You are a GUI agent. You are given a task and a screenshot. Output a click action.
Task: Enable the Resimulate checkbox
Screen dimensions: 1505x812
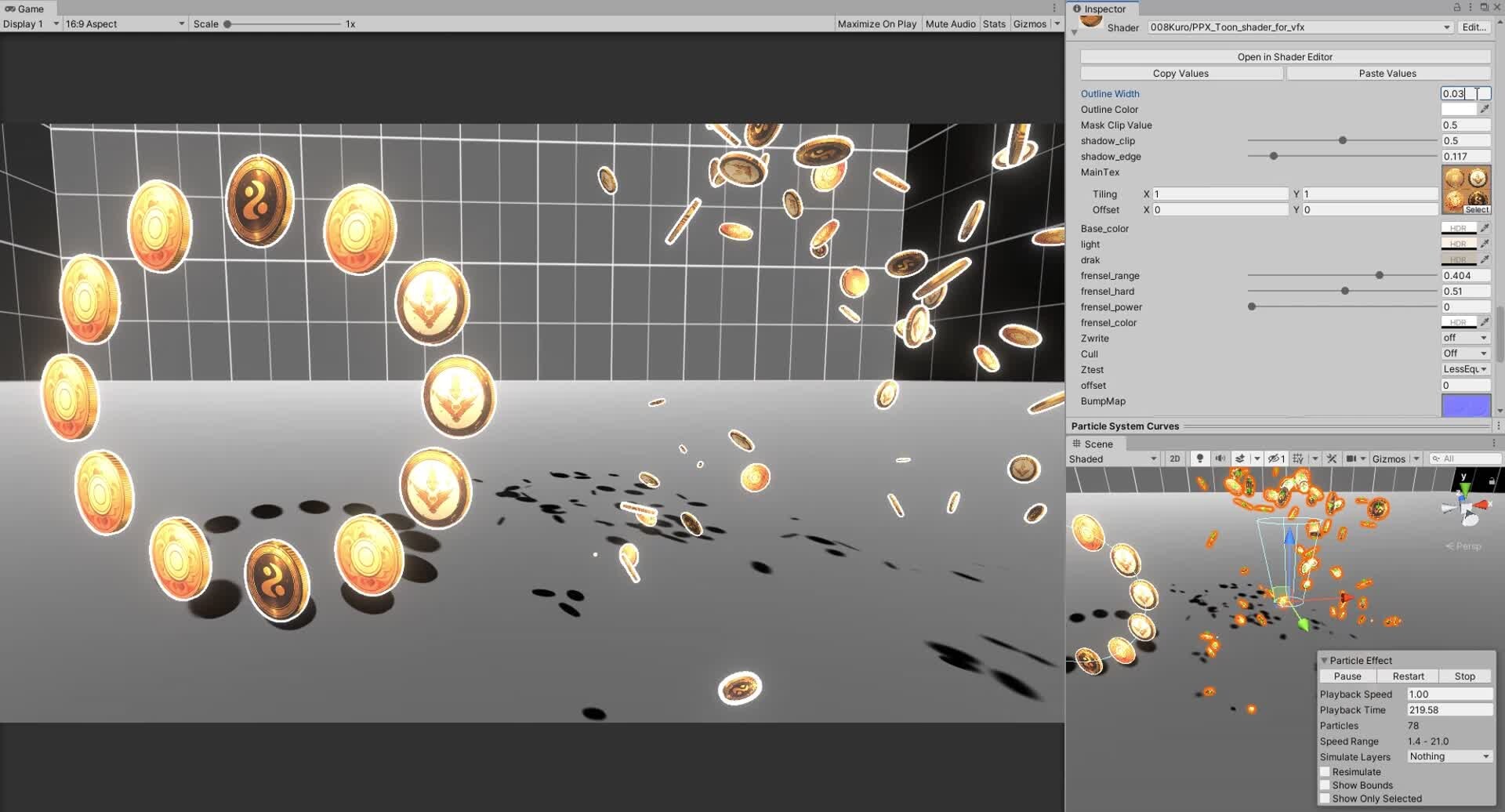tap(1325, 771)
